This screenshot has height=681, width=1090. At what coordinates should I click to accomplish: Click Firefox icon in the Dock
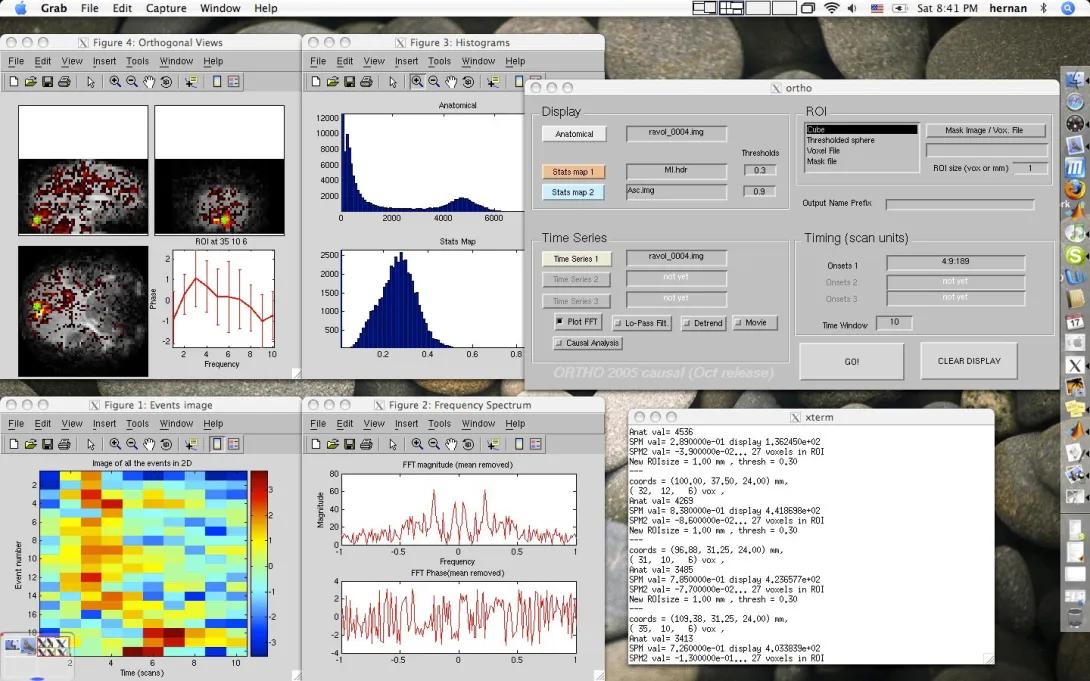[x=1075, y=189]
